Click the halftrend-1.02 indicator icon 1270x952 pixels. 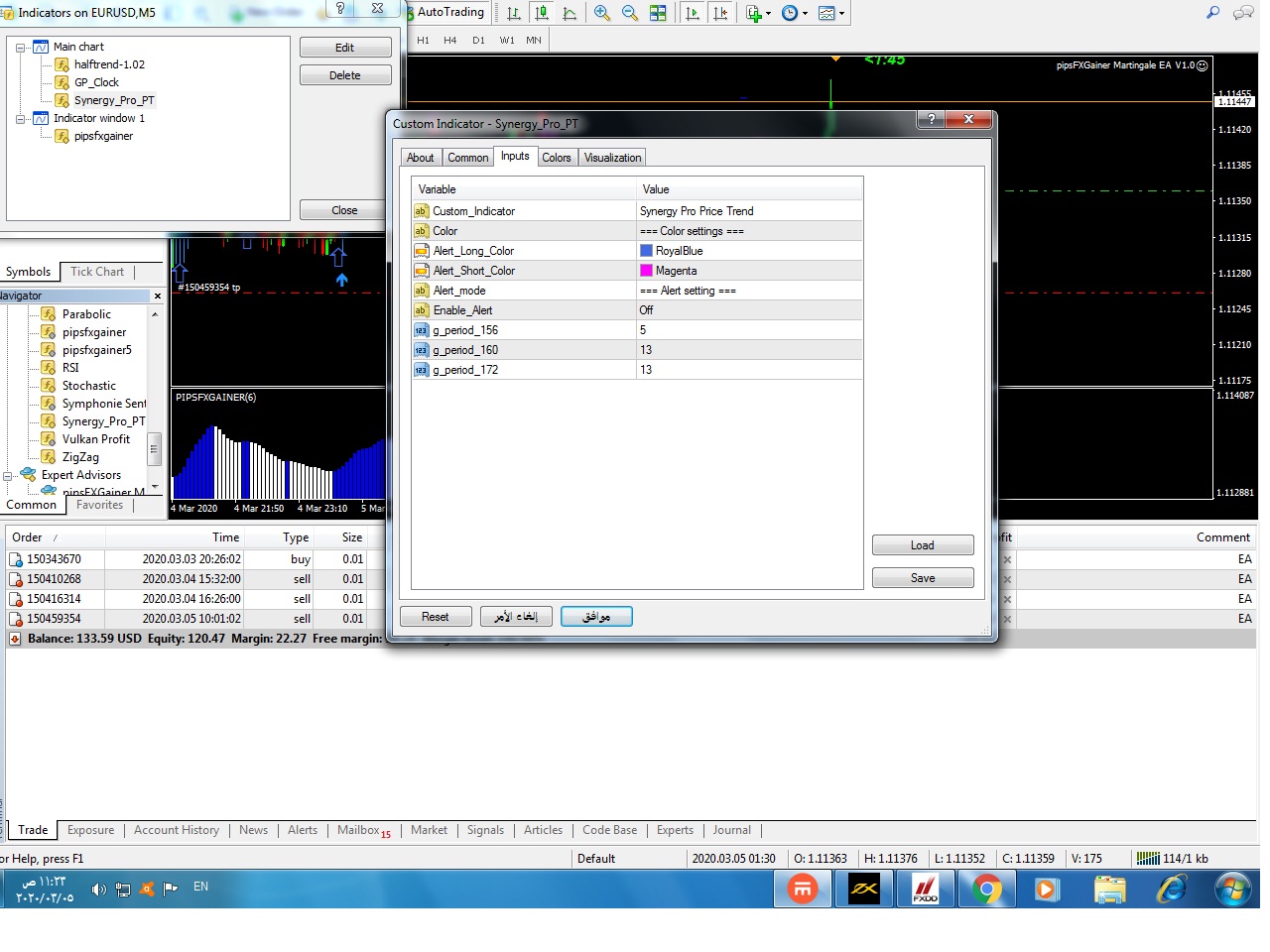[x=62, y=64]
